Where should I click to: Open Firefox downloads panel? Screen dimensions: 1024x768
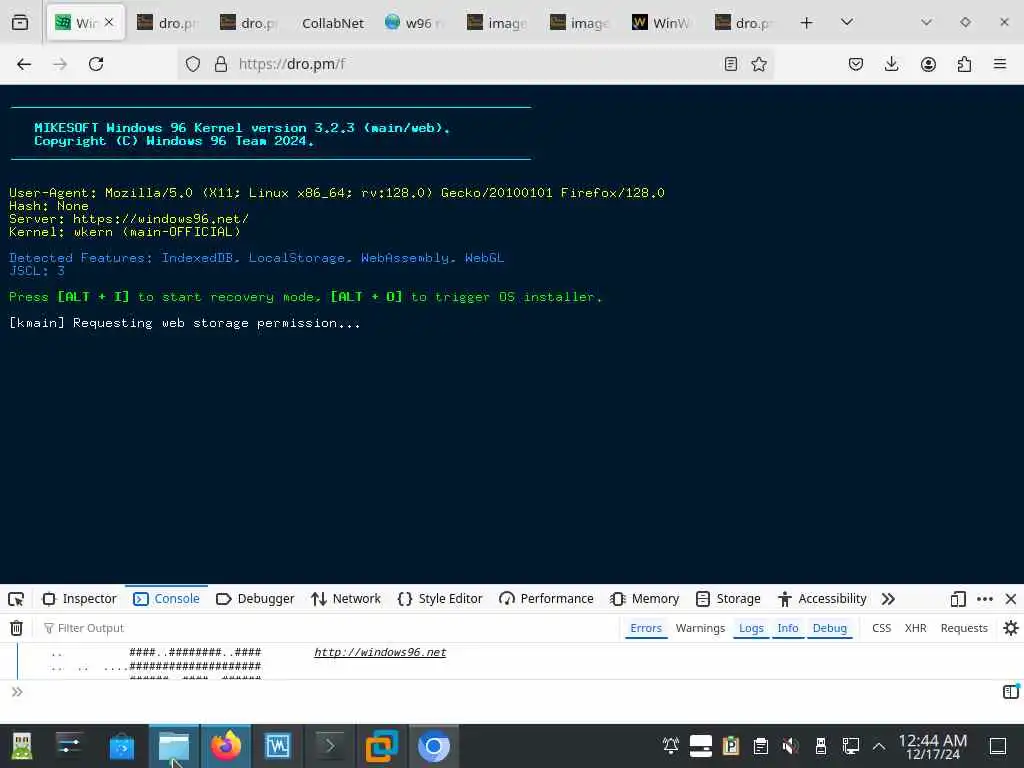coord(891,64)
